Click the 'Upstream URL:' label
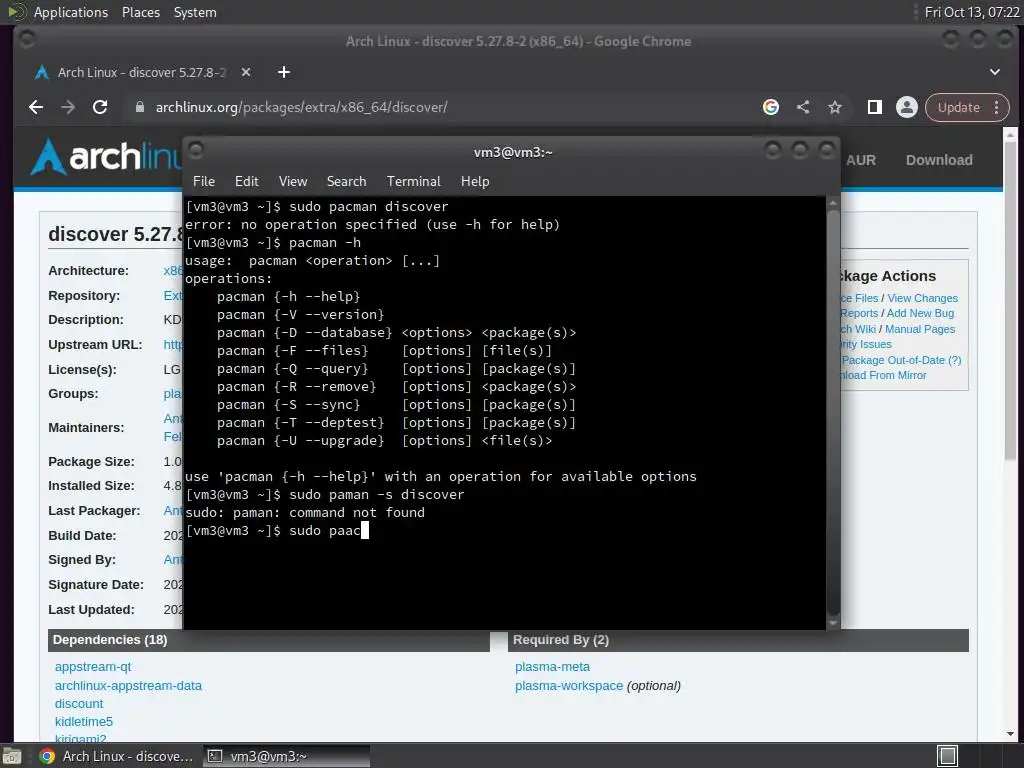 (x=95, y=345)
